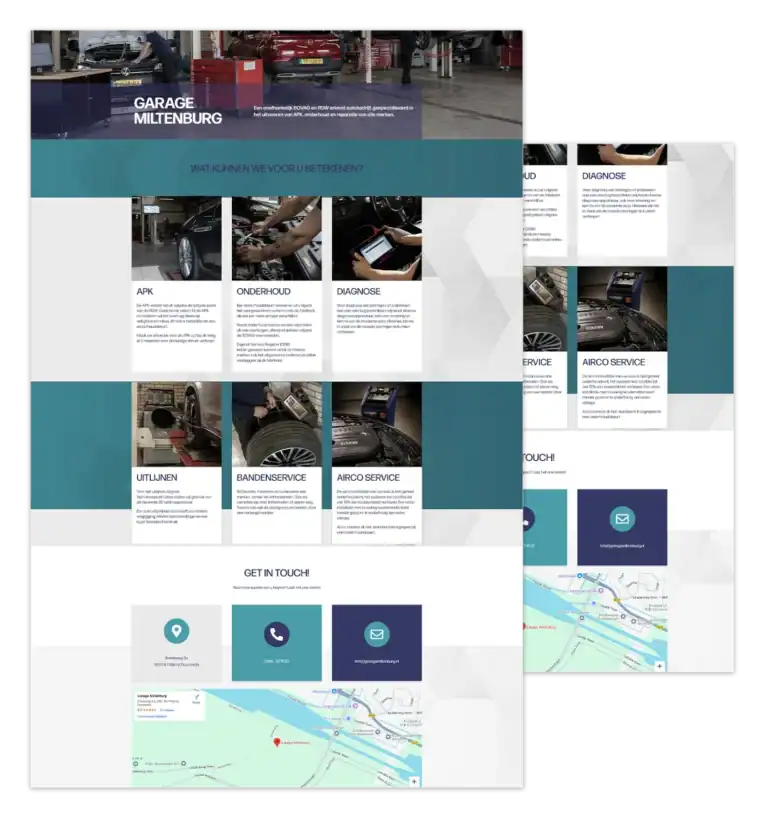Open the APK service card heading
This screenshot has width=768, height=815.
[146, 292]
